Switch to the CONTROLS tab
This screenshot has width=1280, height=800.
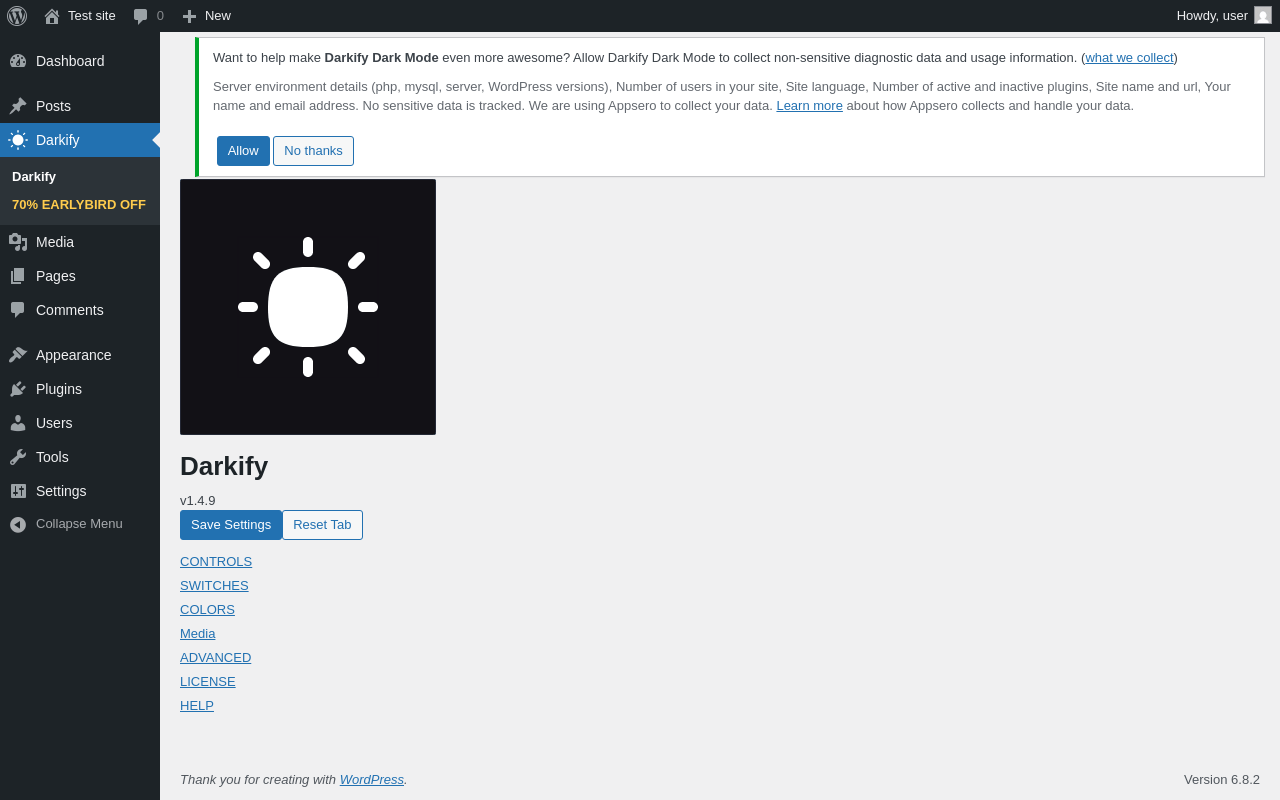(216, 562)
